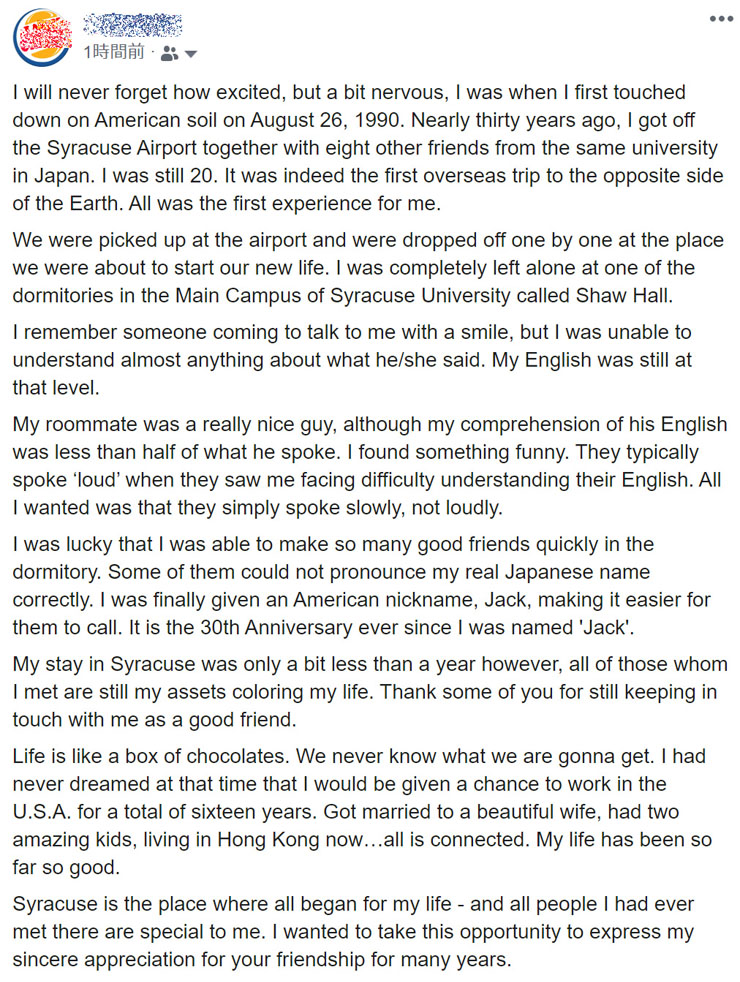Click the friends audience icon
Screen dimensions: 740x982
(x=168, y=54)
